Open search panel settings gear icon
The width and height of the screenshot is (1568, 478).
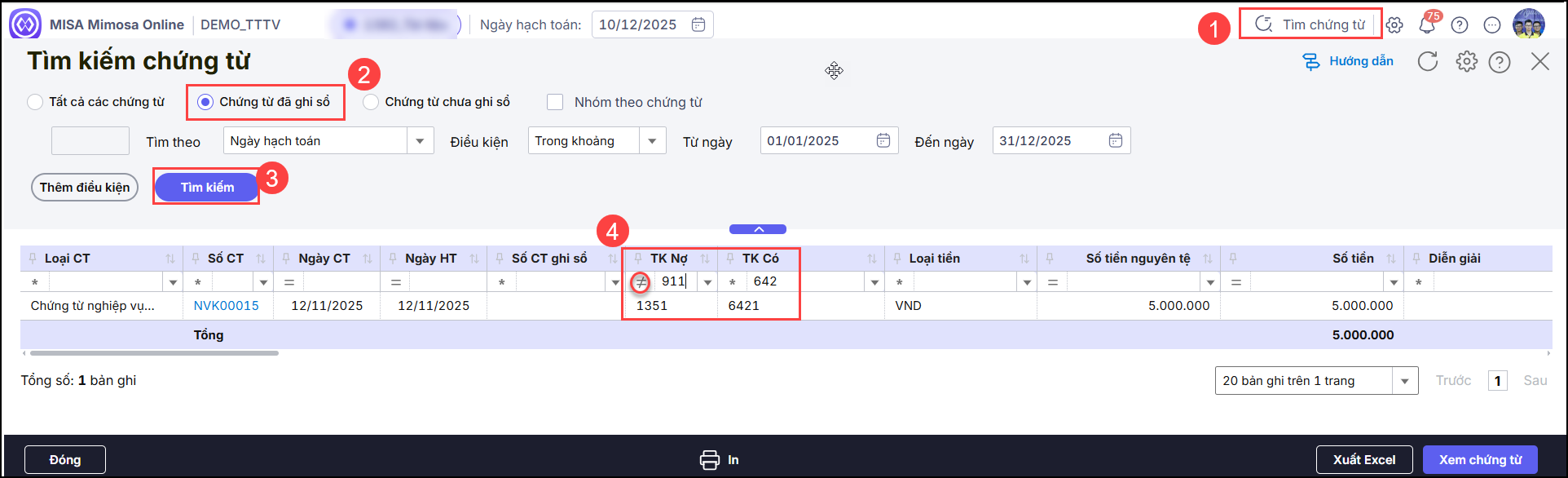(x=1467, y=61)
